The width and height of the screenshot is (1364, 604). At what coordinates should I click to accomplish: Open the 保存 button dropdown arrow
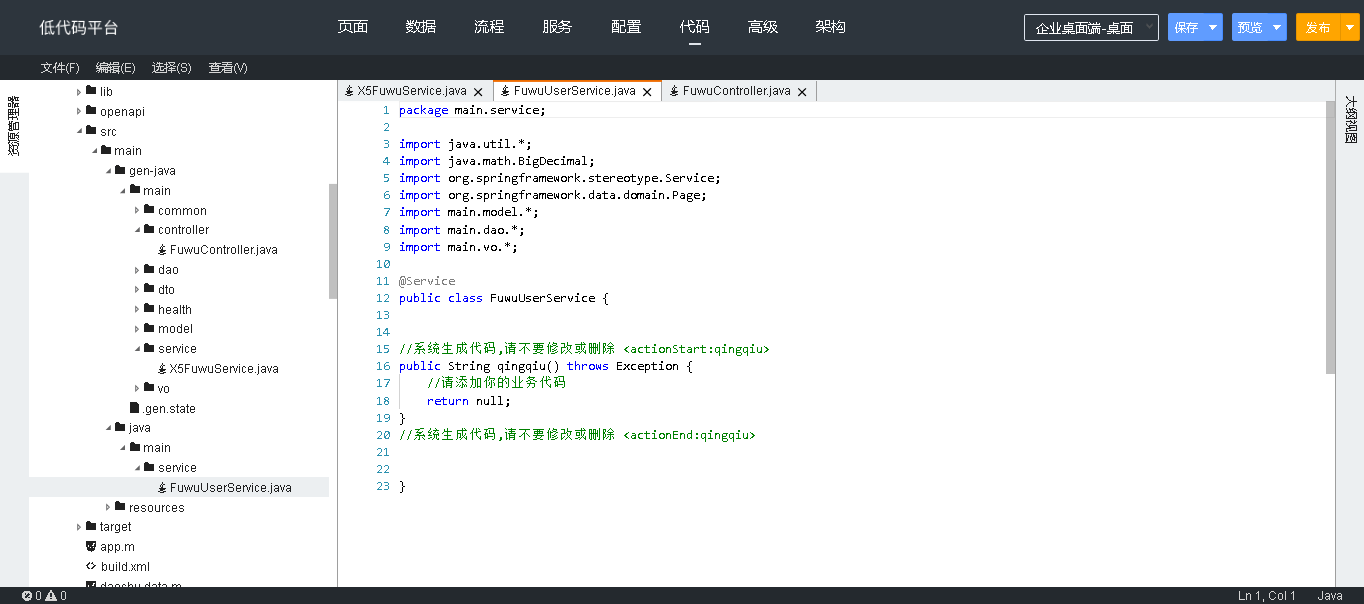tap(1213, 28)
